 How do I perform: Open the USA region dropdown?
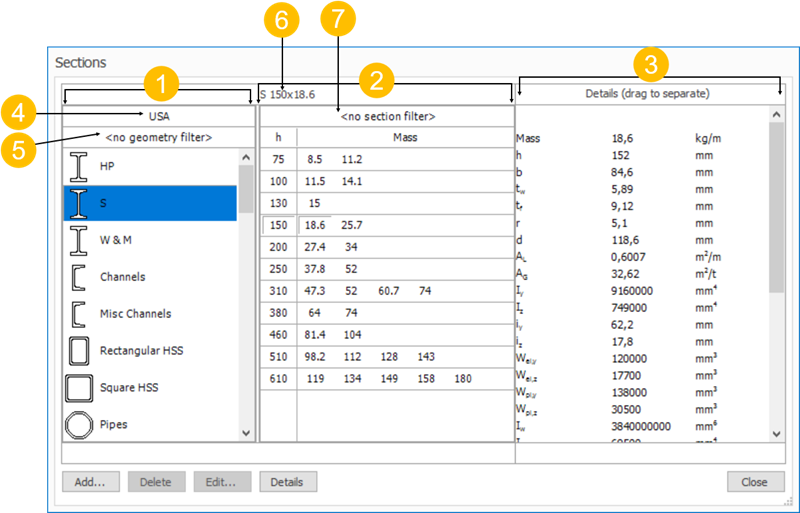tap(159, 116)
